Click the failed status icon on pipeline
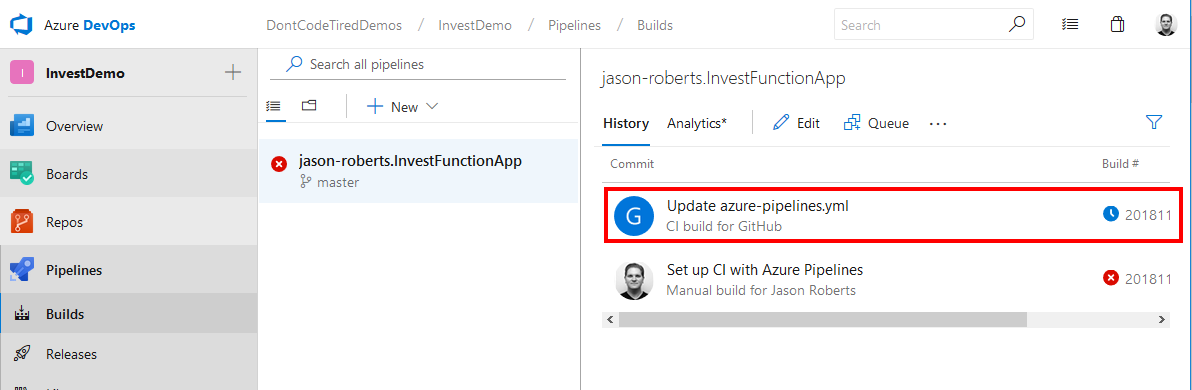1192x390 pixels. [279, 163]
